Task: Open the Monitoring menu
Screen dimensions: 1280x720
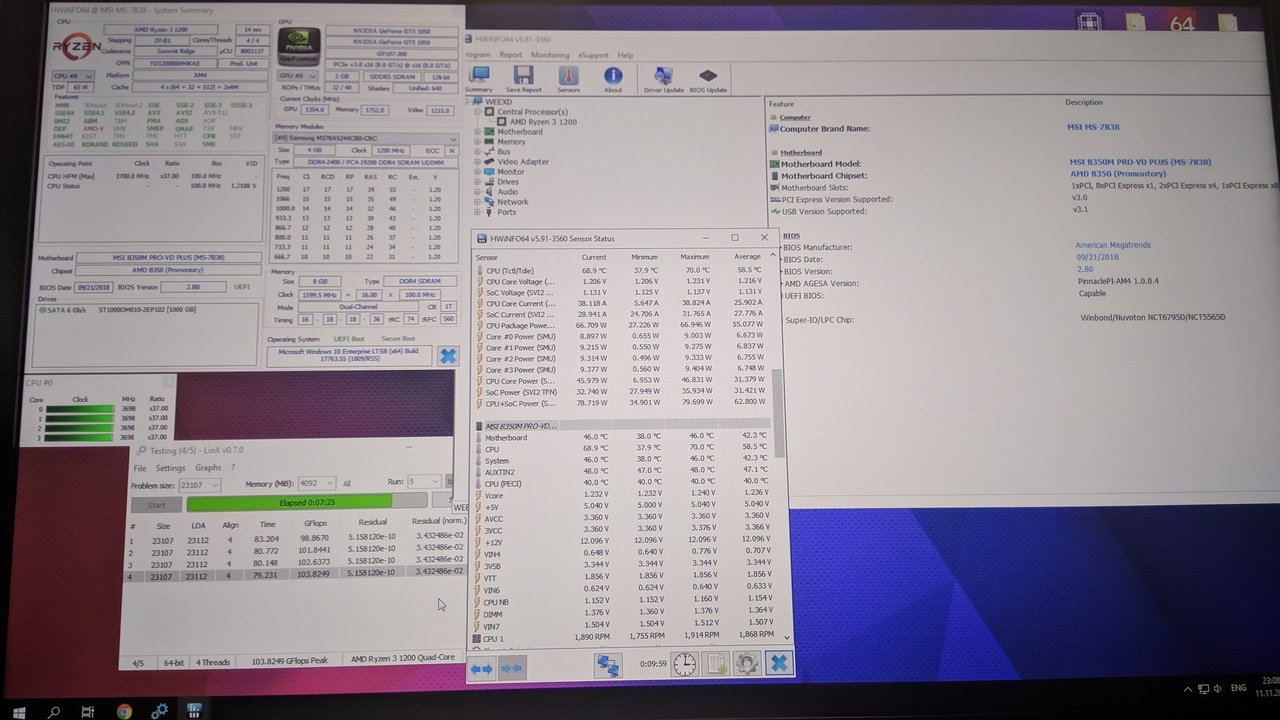Action: pyautogui.click(x=550, y=55)
